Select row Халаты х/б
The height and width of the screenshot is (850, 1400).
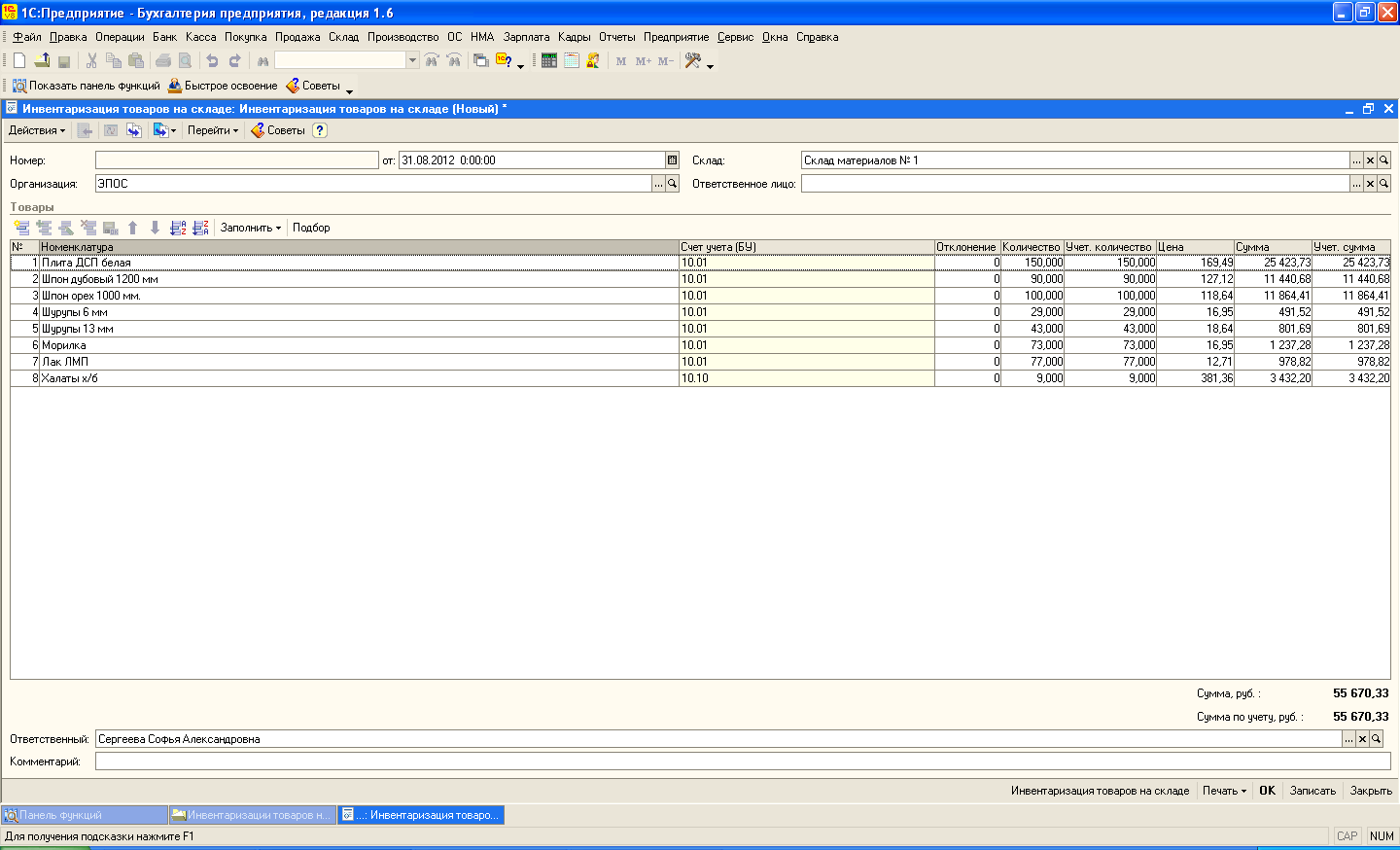pos(700,378)
